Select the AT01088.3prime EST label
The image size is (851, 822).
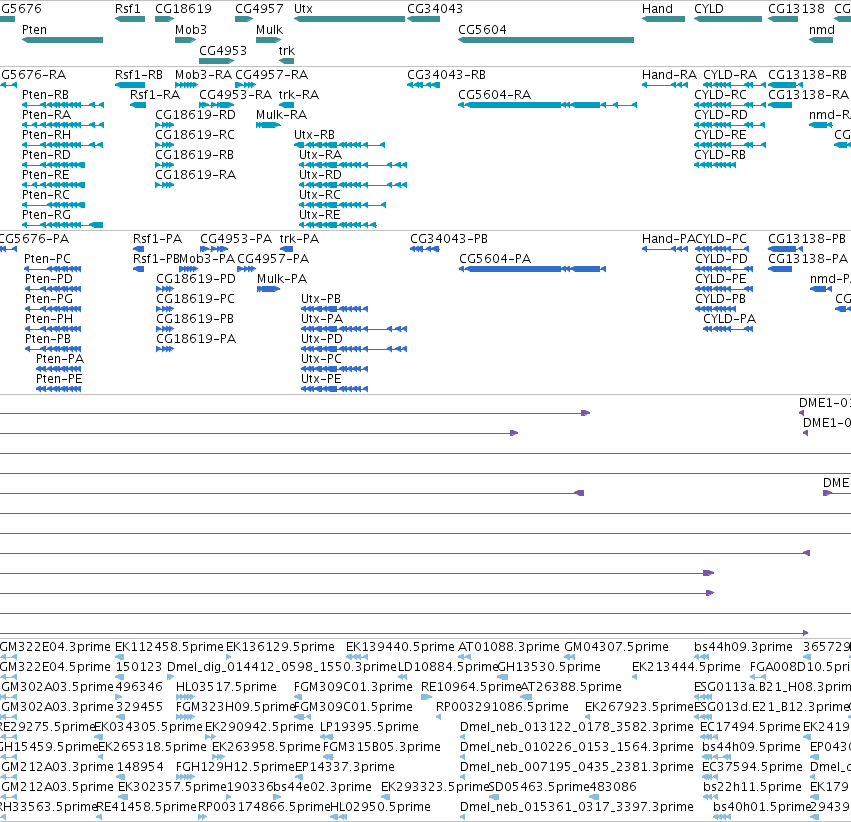pos(509,647)
